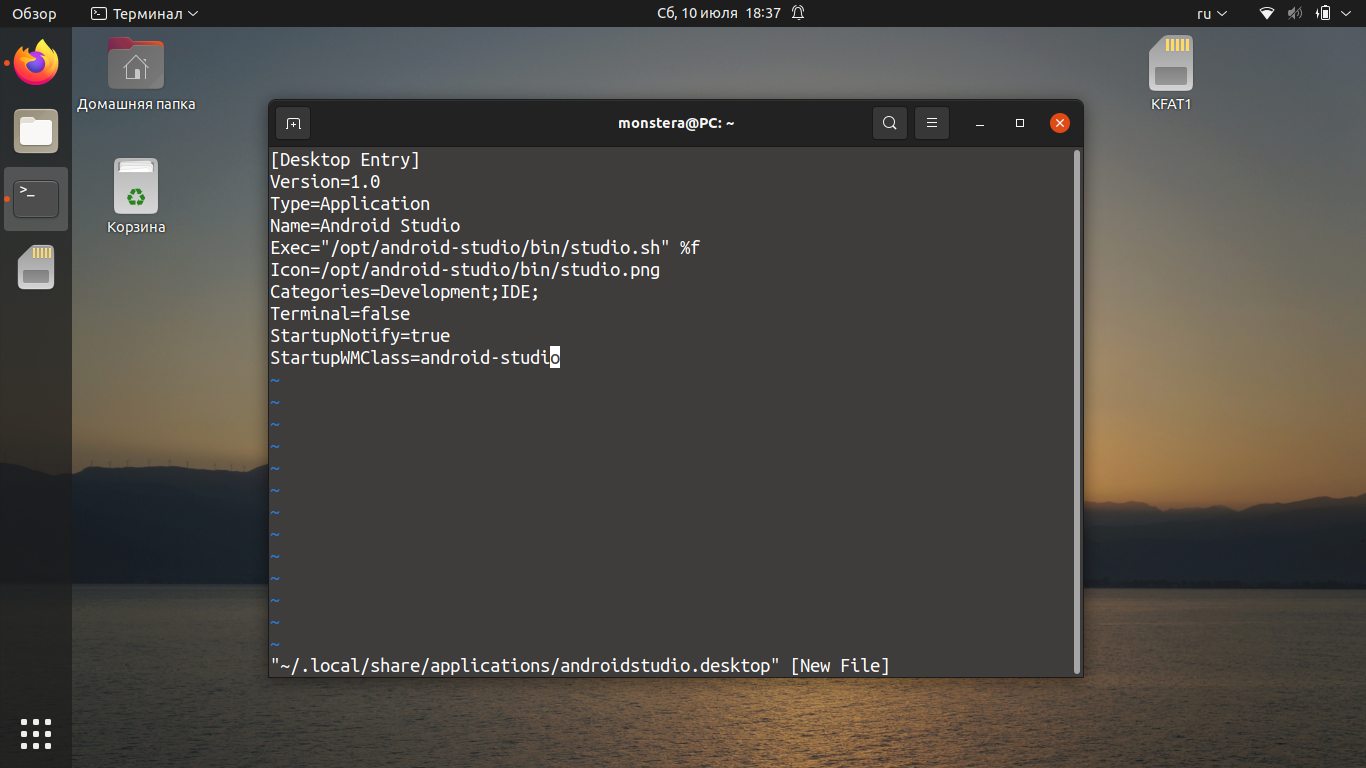Open the Files app in the dock
Screen dimensions: 1366x768
tap(36, 131)
